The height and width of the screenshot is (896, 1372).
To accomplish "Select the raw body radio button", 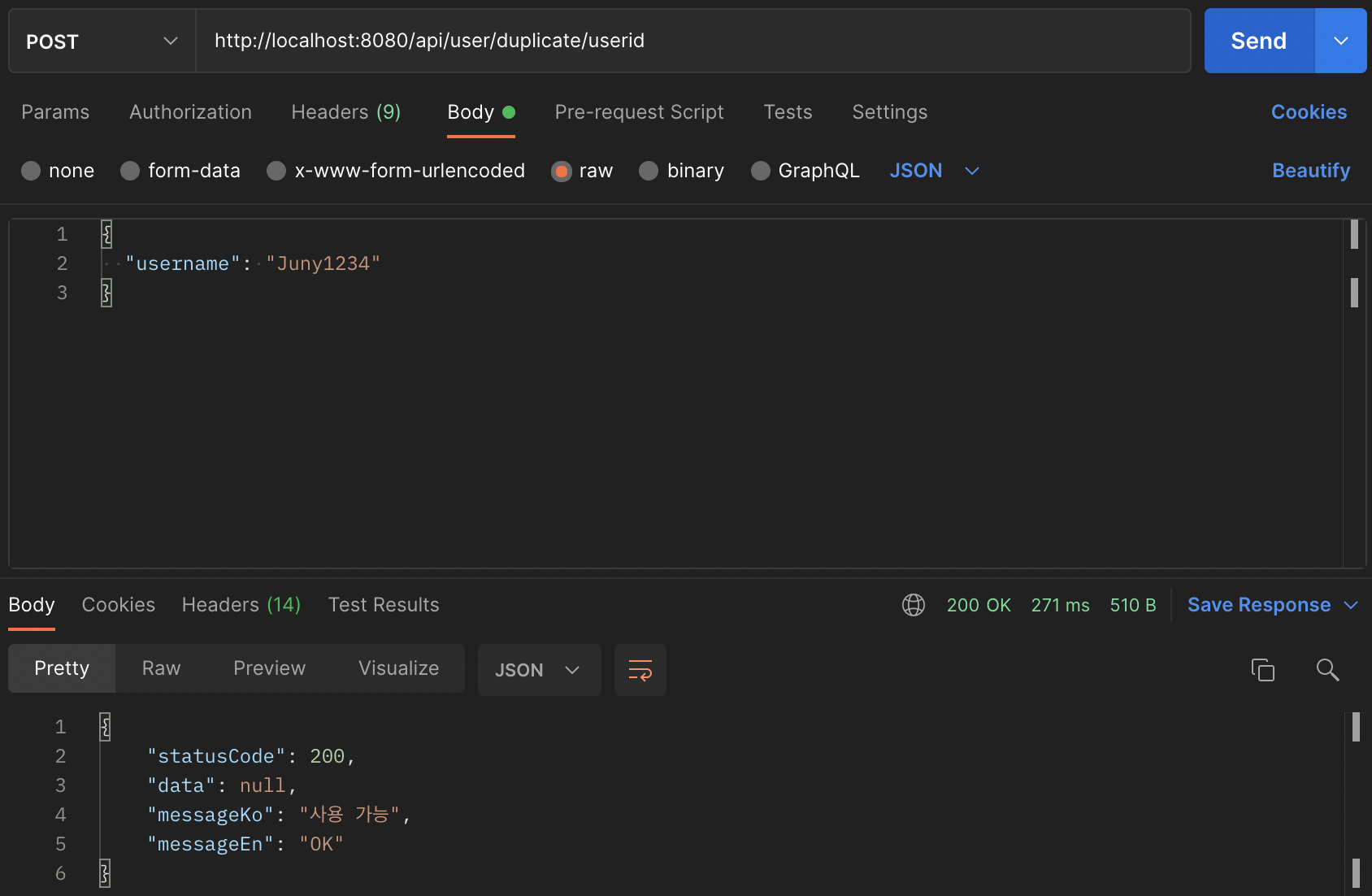I will [561, 171].
